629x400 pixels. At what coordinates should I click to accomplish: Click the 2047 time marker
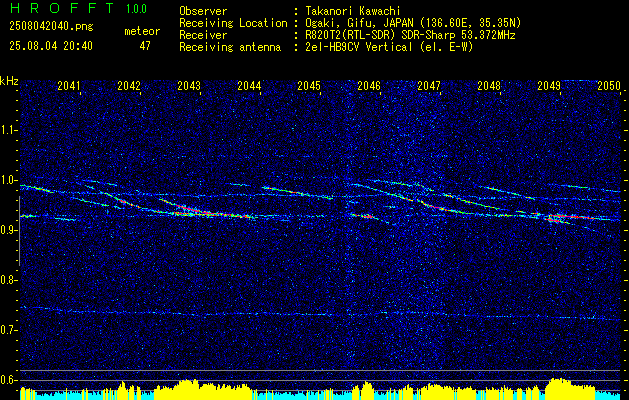pos(429,86)
